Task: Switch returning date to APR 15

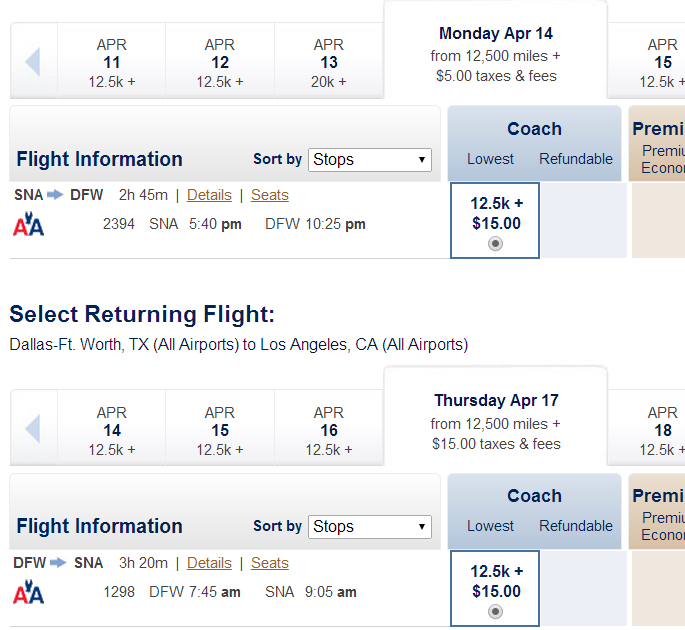Action: tap(220, 430)
